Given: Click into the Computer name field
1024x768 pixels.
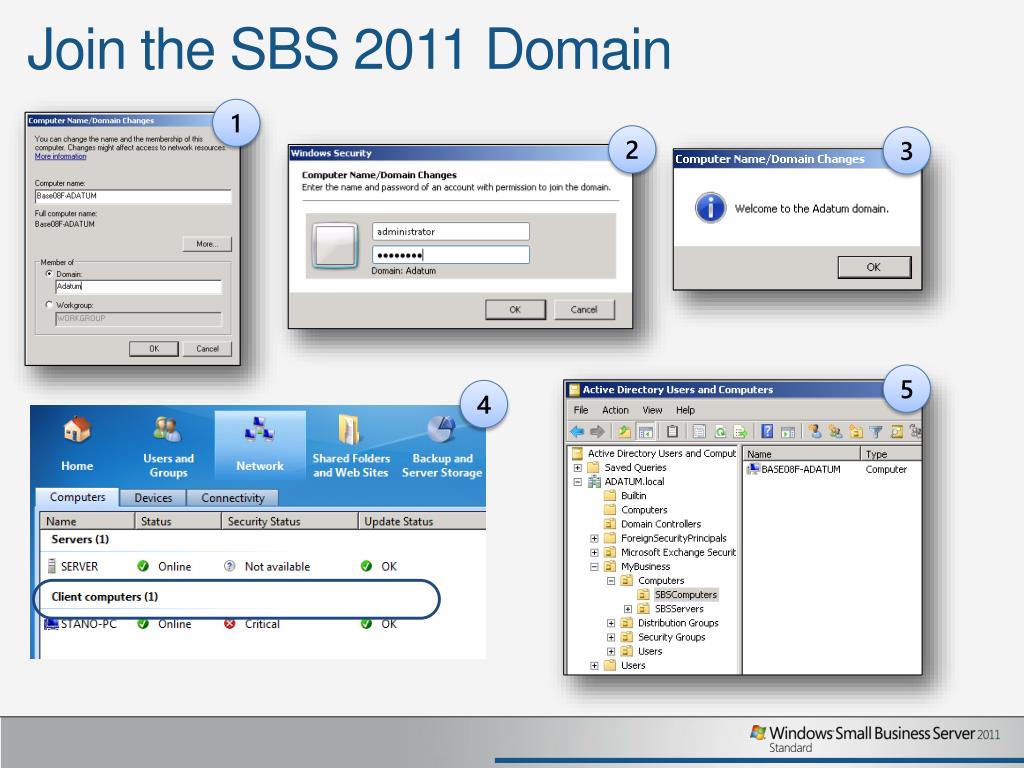Looking at the screenshot, I should coord(133,196).
